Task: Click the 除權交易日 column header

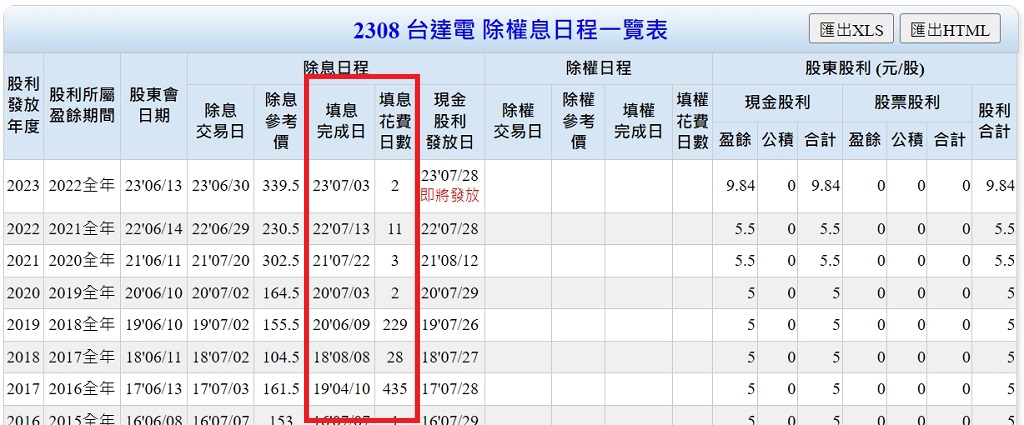Action: 518,121
